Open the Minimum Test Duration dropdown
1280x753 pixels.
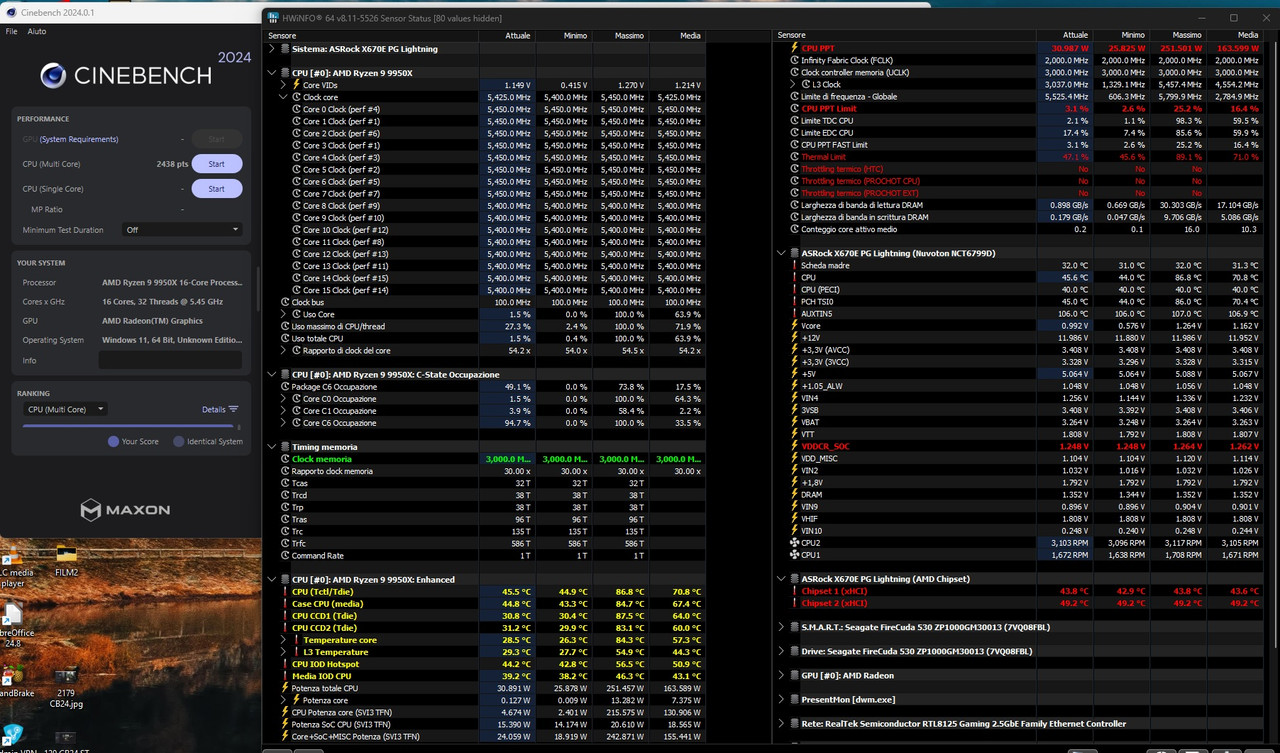click(182, 230)
